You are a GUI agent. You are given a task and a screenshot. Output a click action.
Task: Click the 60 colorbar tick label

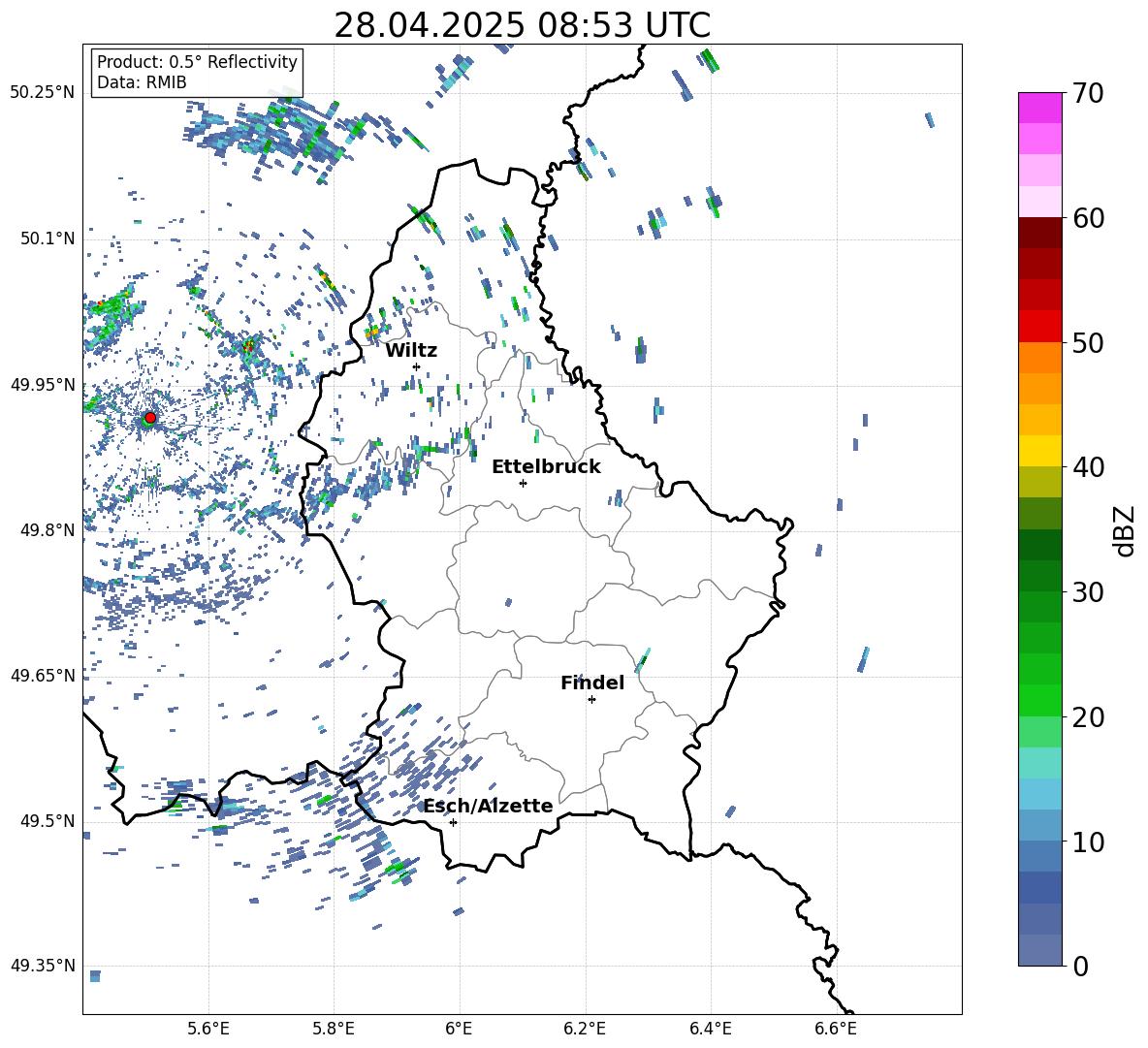pyautogui.click(x=1087, y=218)
